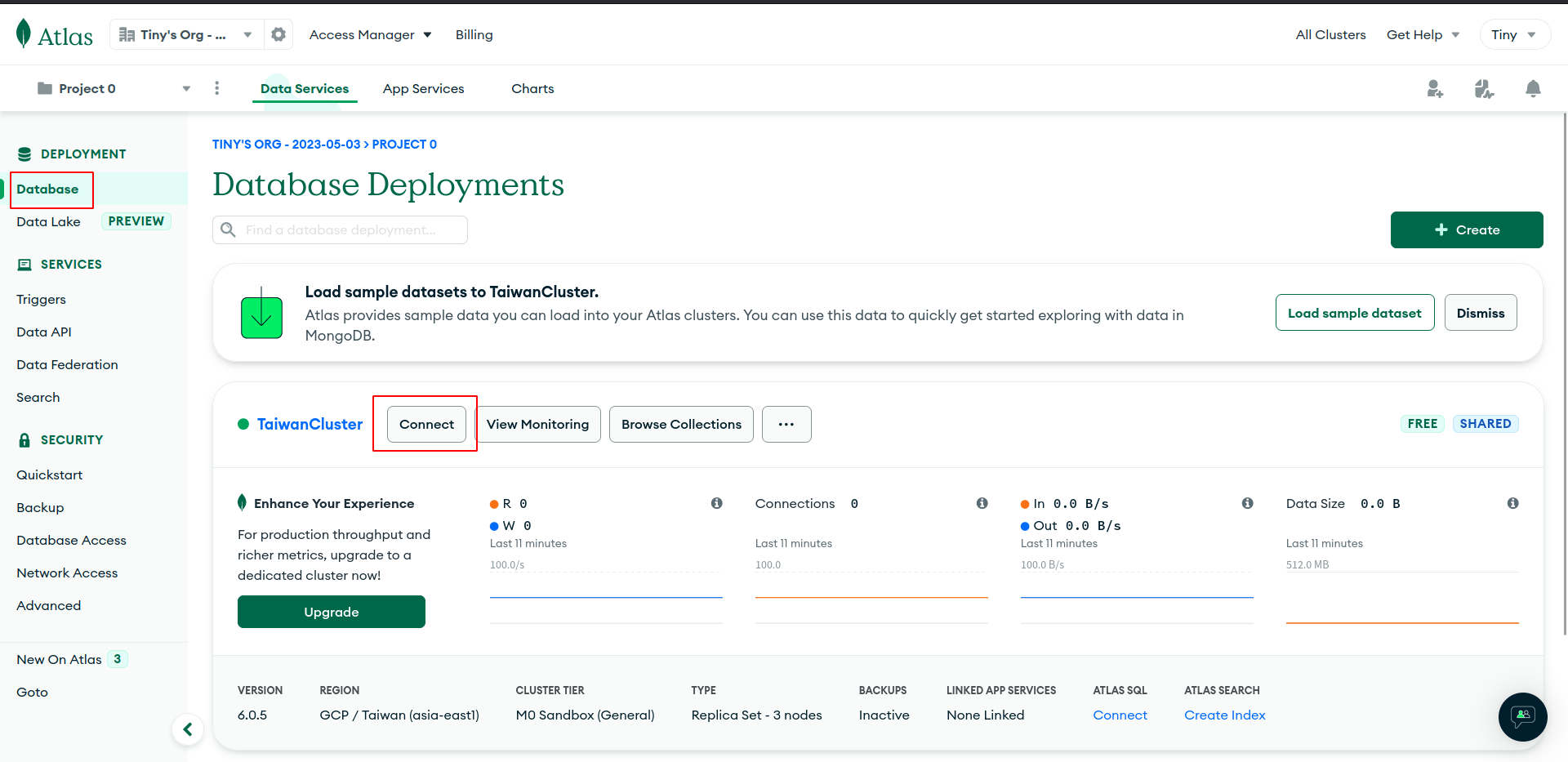This screenshot has width=1568, height=762.
Task: Click the green Create button
Action: 1467,229
